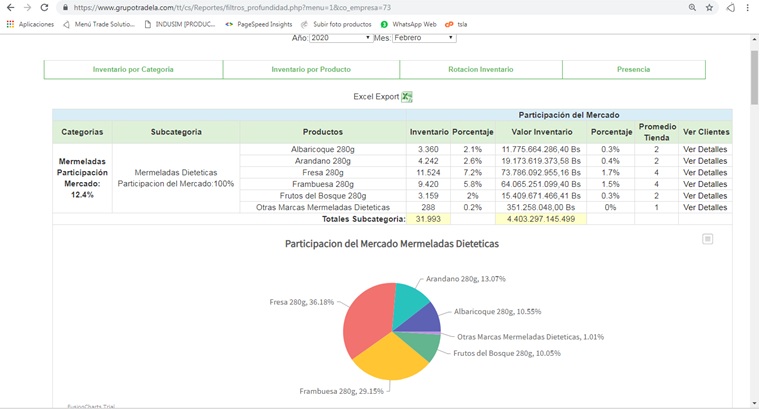Click Ver Detalles for Frambuesa 280g

(705, 184)
